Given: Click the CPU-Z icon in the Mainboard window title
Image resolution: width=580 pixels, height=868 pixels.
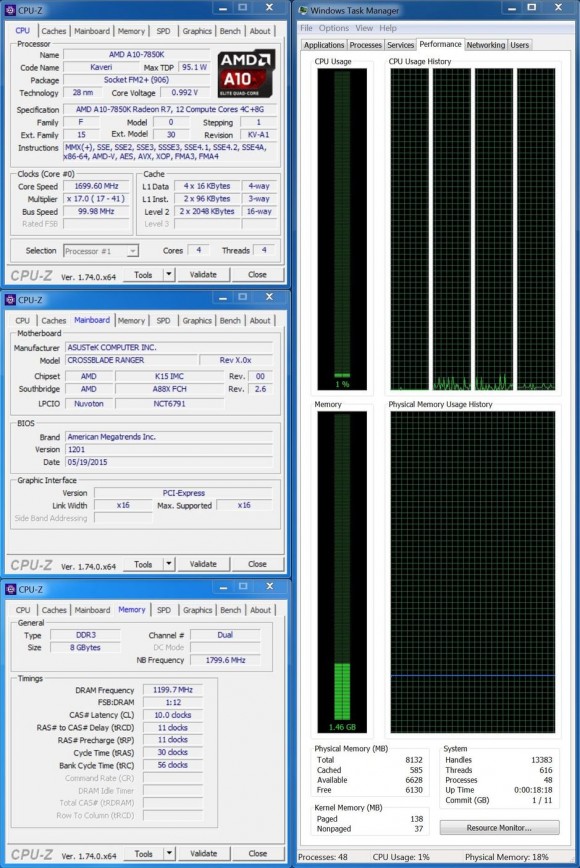Looking at the screenshot, I should click(x=10, y=299).
